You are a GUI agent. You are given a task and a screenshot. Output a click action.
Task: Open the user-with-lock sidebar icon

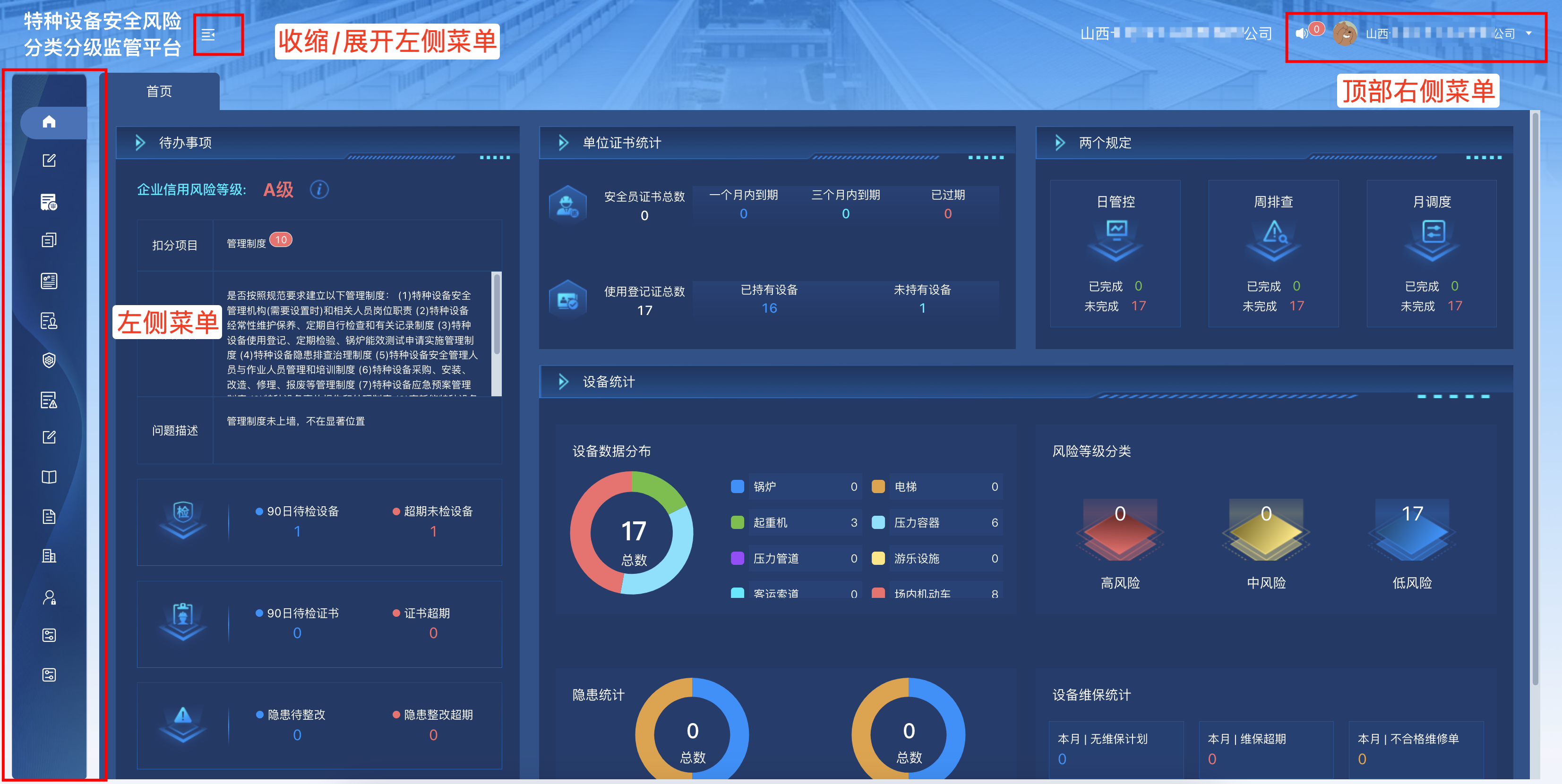[49, 598]
